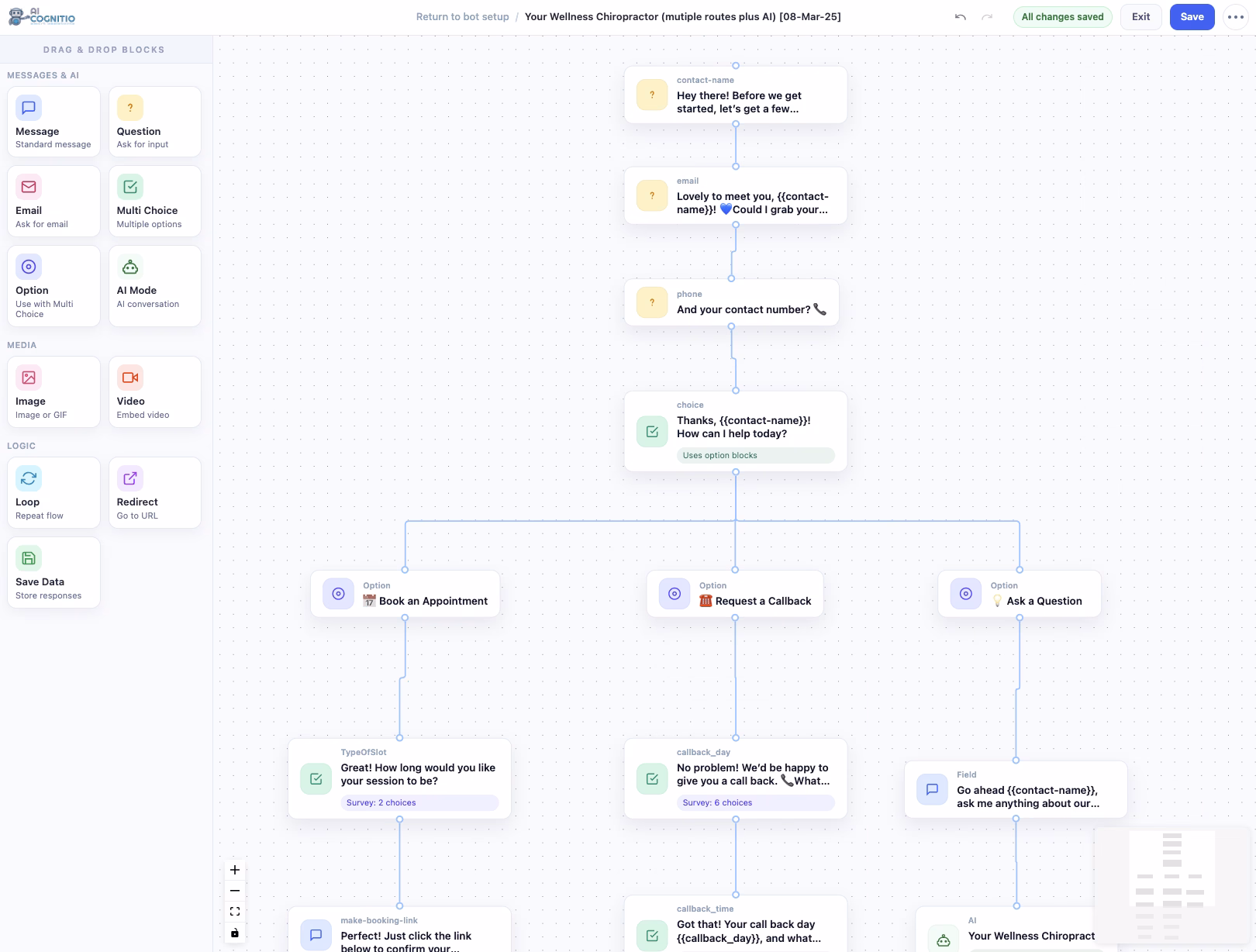Select the Save Data block icon
The image size is (1256, 952).
click(x=29, y=558)
